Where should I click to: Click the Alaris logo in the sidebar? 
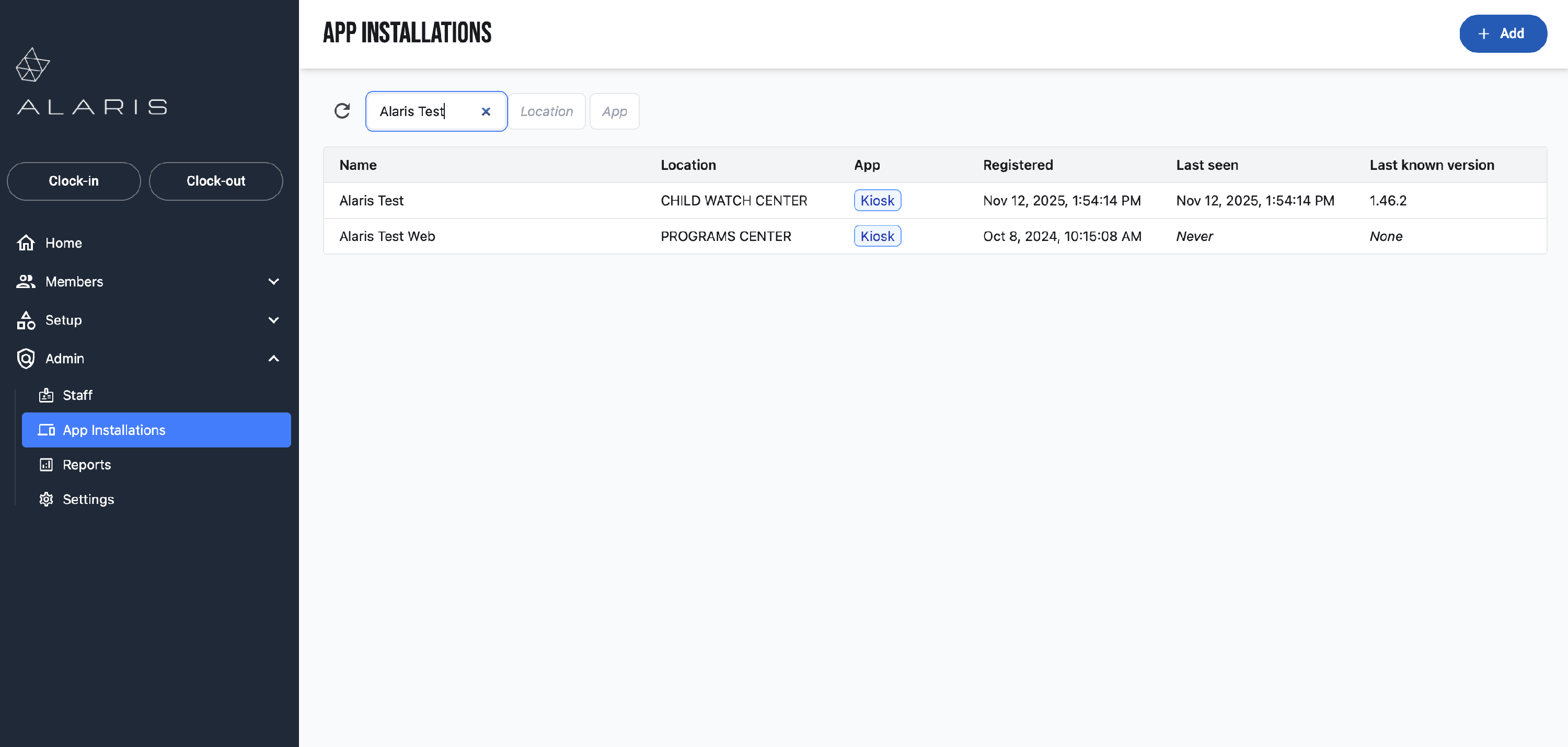91,82
